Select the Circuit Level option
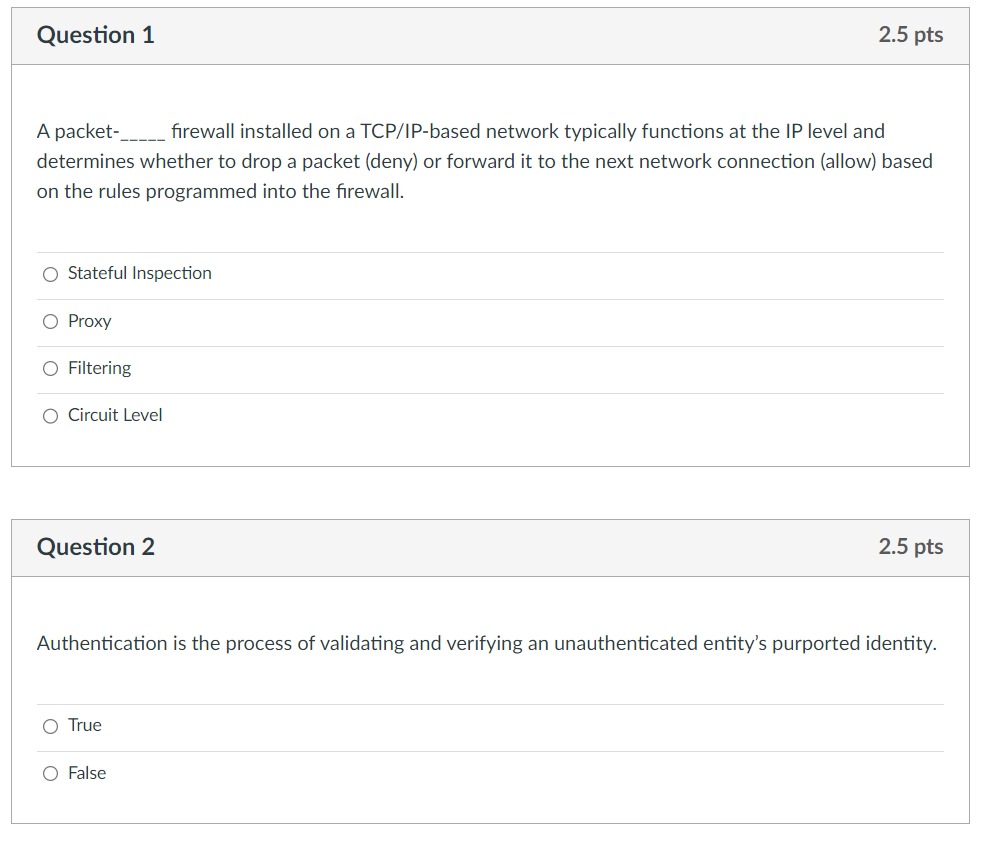The height and width of the screenshot is (841, 984). coord(50,415)
